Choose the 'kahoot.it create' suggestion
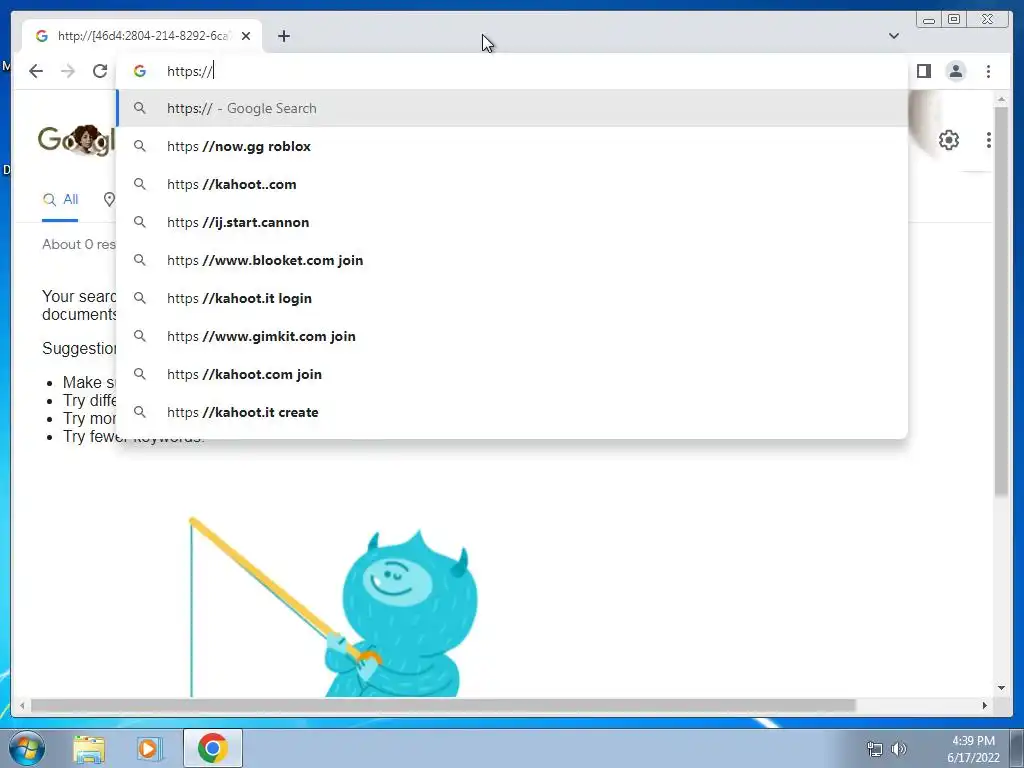 point(512,412)
